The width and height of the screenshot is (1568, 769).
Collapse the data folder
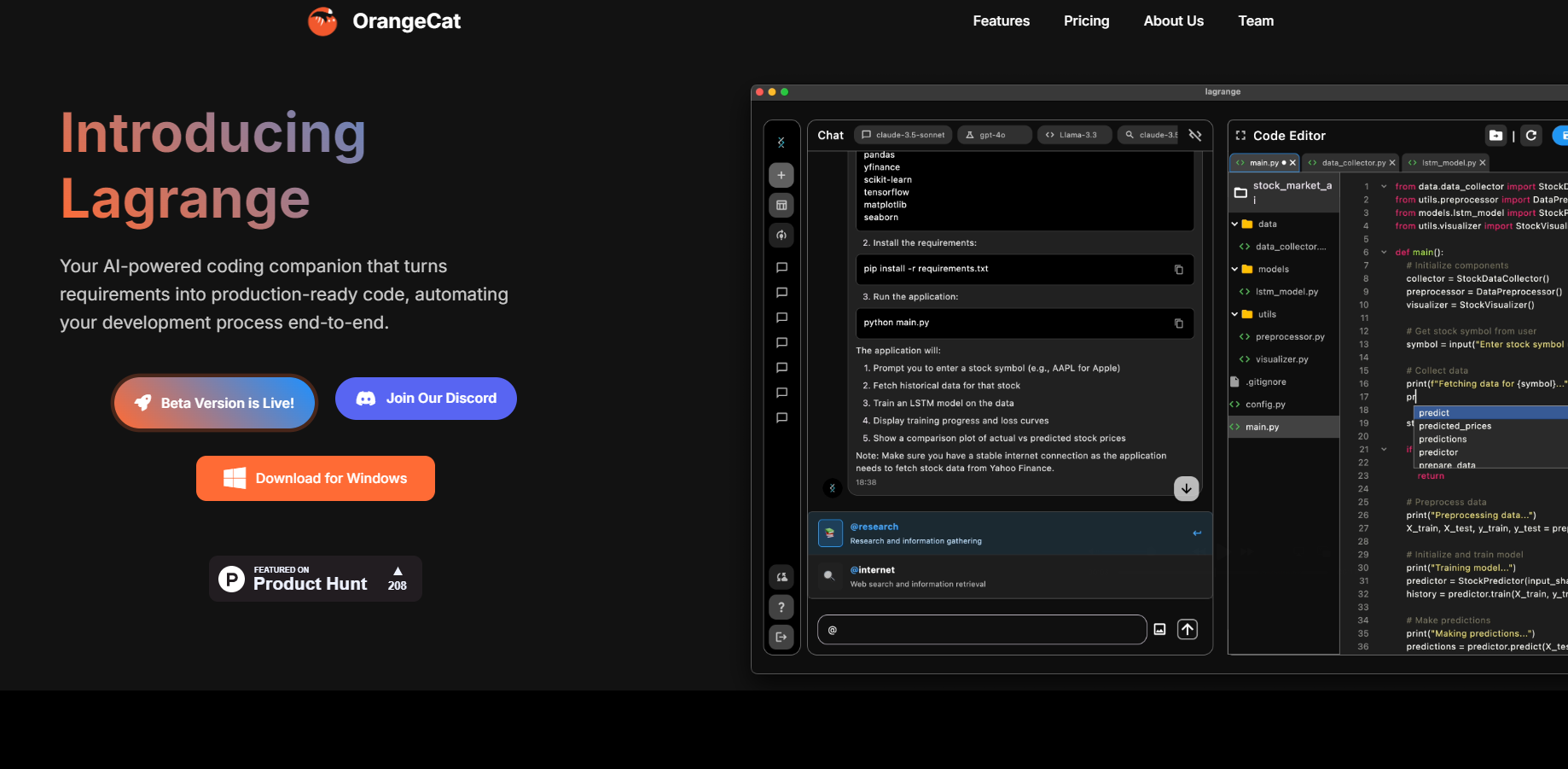(x=1234, y=224)
